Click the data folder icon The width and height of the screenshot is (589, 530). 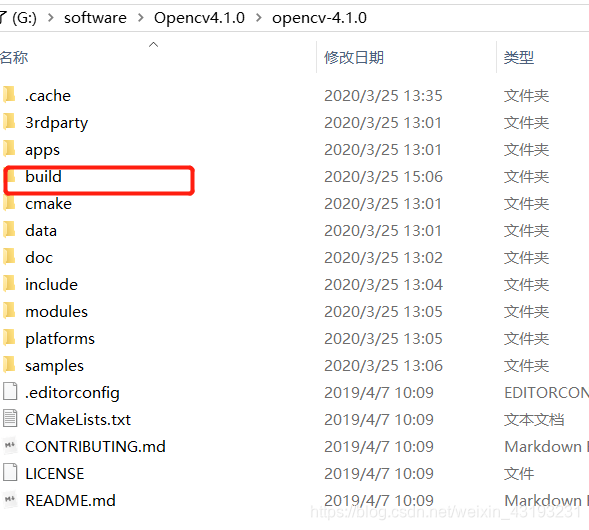coord(9,230)
